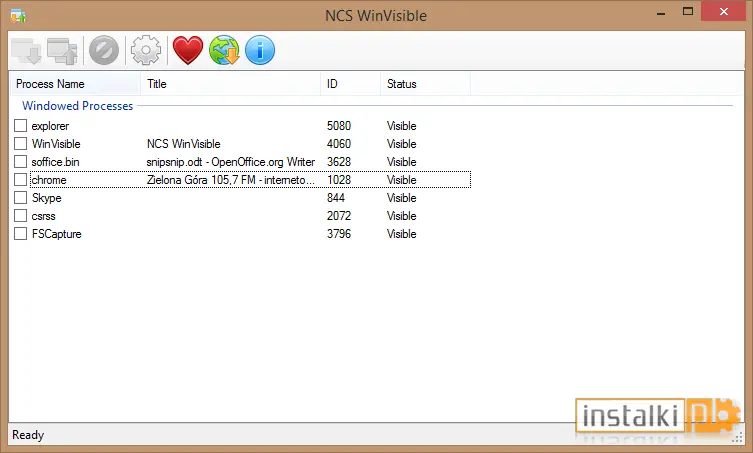This screenshot has width=753, height=453.
Task: Select the soffice.bin process name
Action: [x=55, y=162]
